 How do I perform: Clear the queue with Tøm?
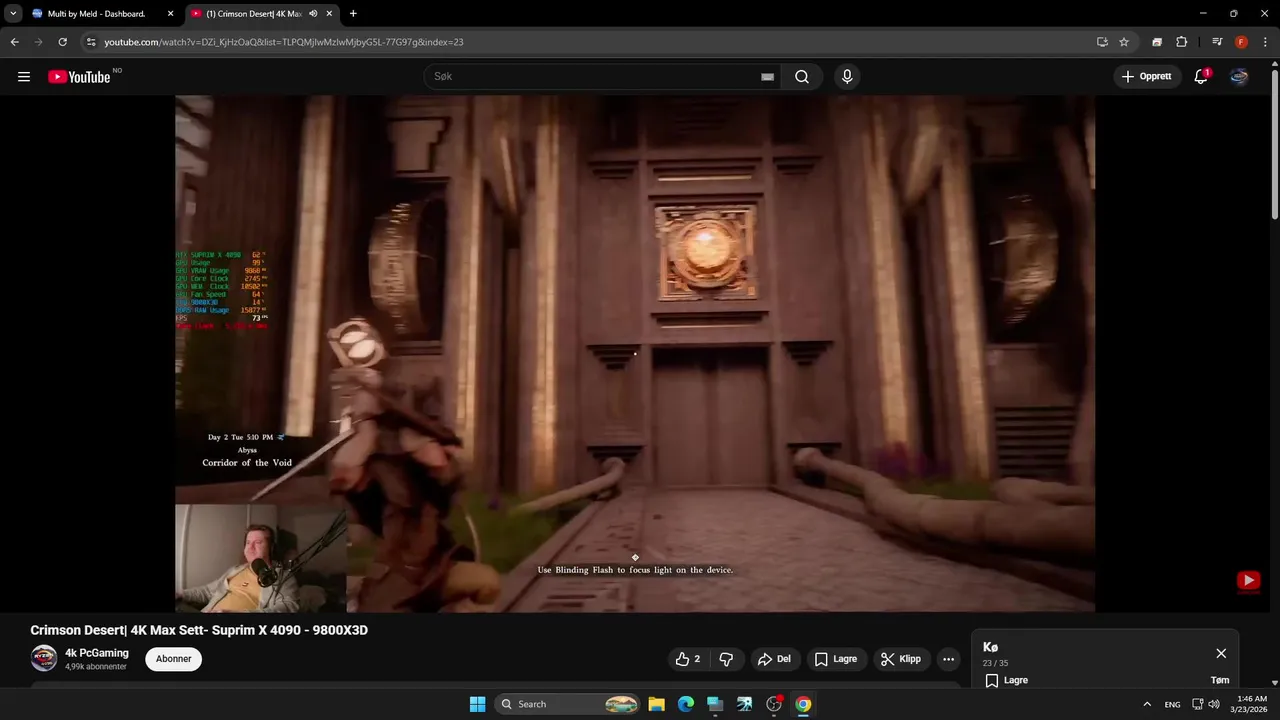coord(1220,680)
